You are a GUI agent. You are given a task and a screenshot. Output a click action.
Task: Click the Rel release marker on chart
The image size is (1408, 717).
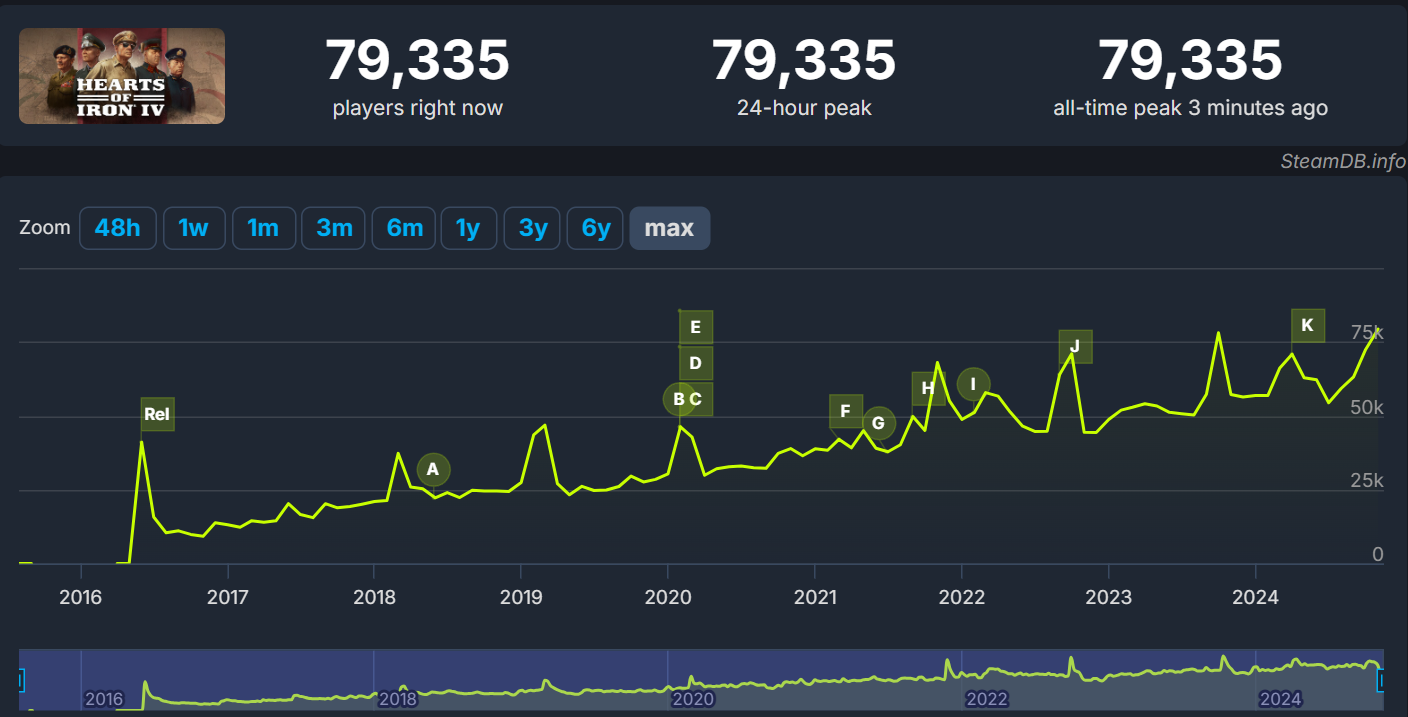[x=157, y=414]
